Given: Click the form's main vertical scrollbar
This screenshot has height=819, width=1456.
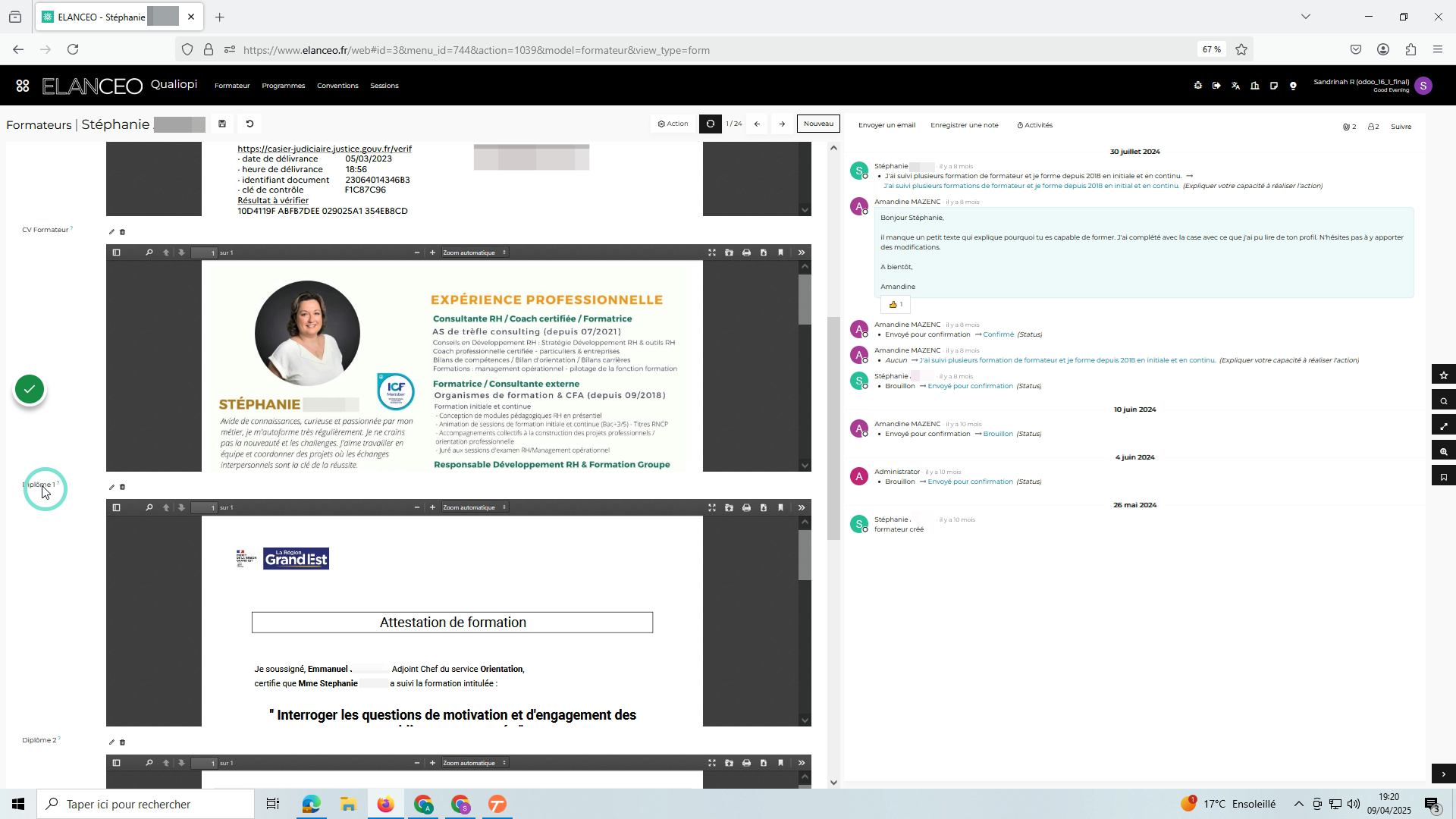Looking at the screenshot, I should point(833,428).
